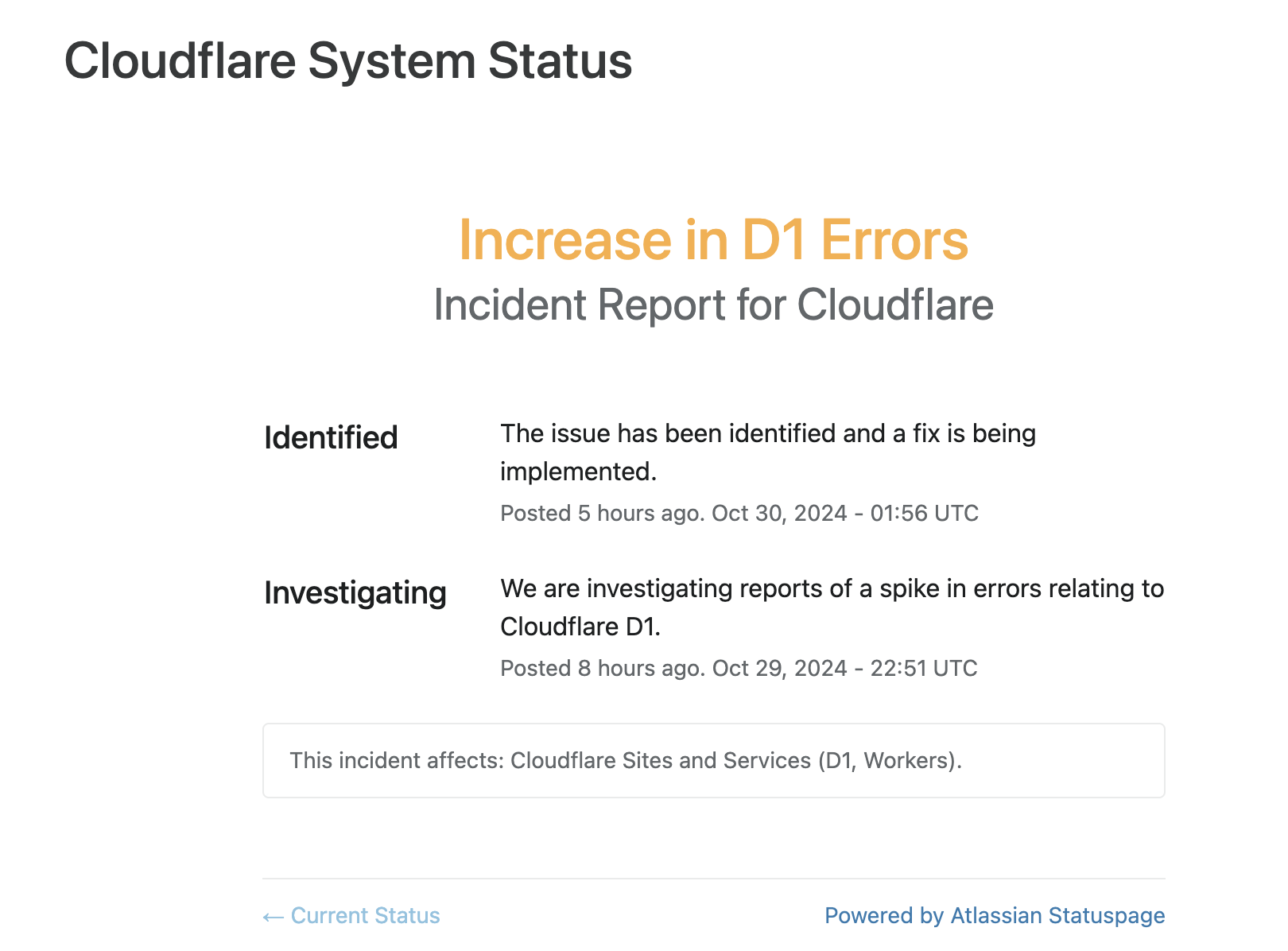Select the Identified status label
This screenshot has width=1288, height=951.
coord(331,438)
